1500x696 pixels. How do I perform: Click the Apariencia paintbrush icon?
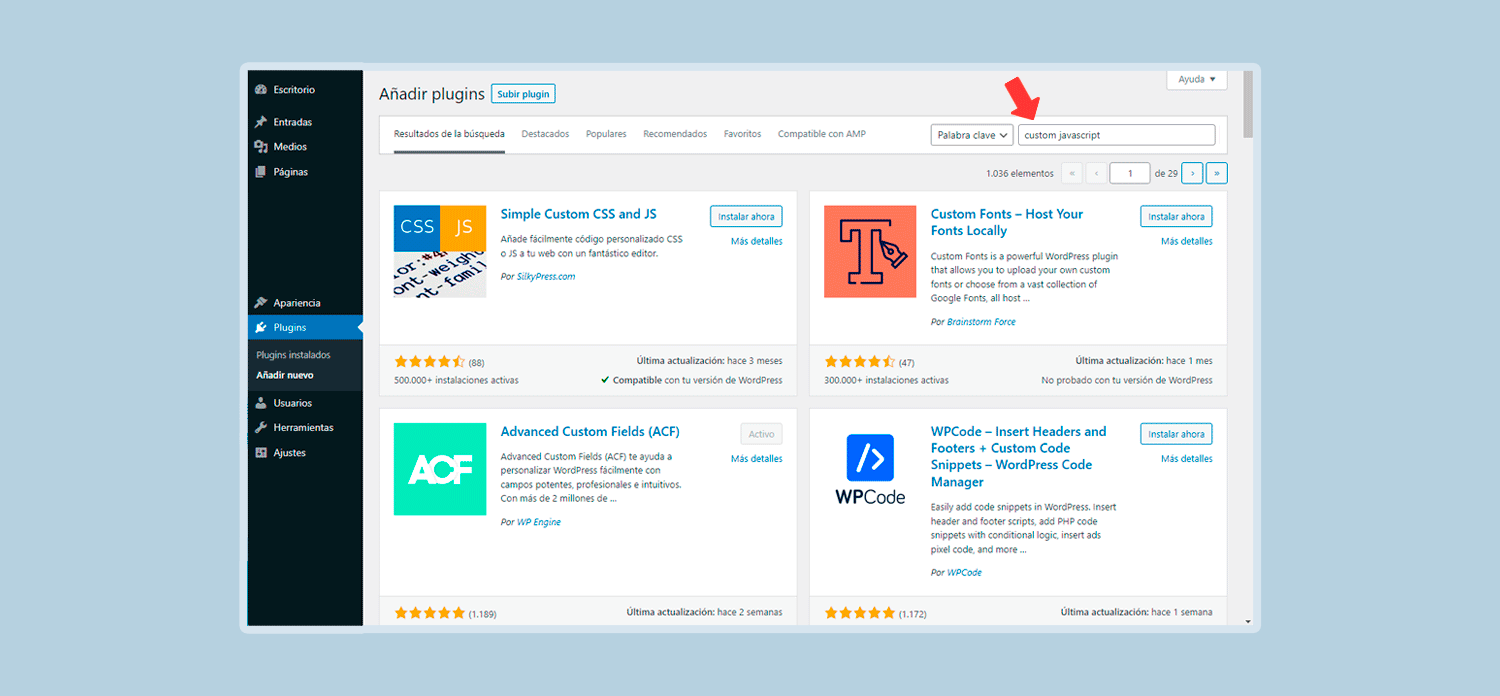261,303
